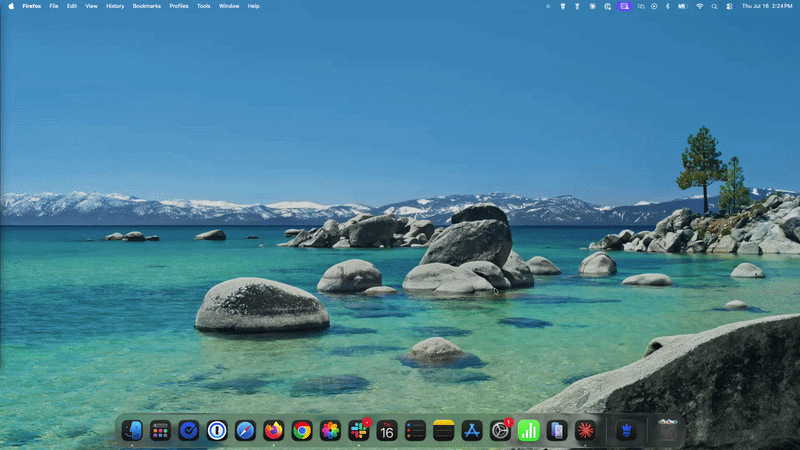The image size is (800, 450).
Task: Launch Numbers from the Dock
Action: [x=529, y=431]
